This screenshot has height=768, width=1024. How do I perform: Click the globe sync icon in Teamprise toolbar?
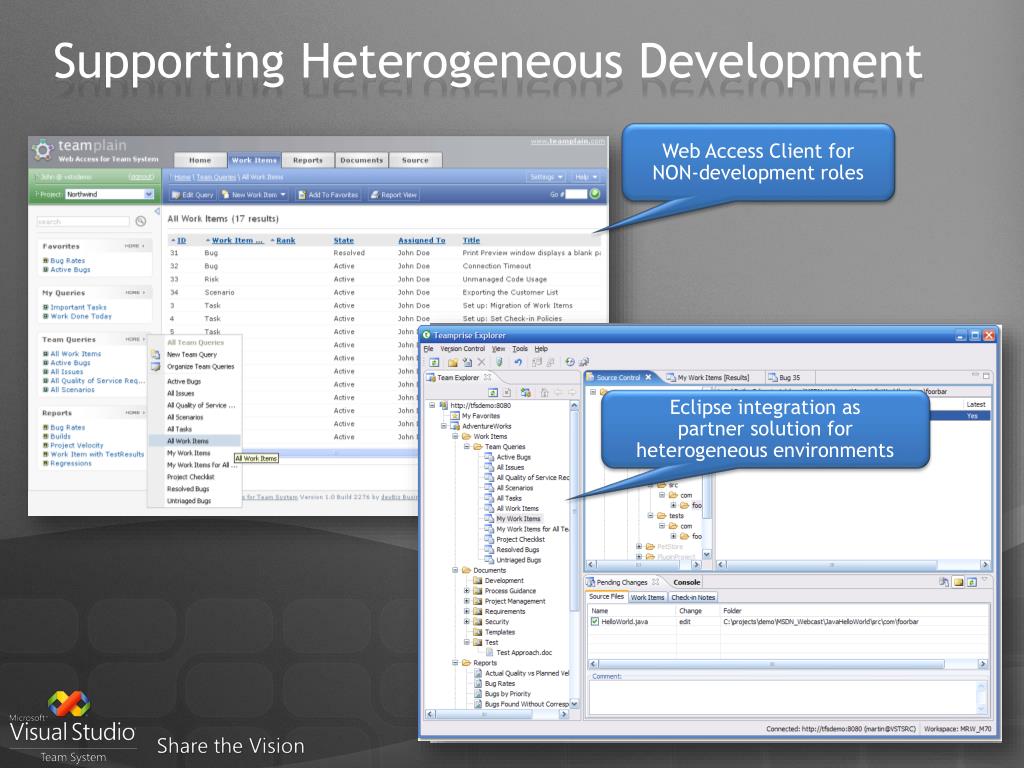coord(569,362)
